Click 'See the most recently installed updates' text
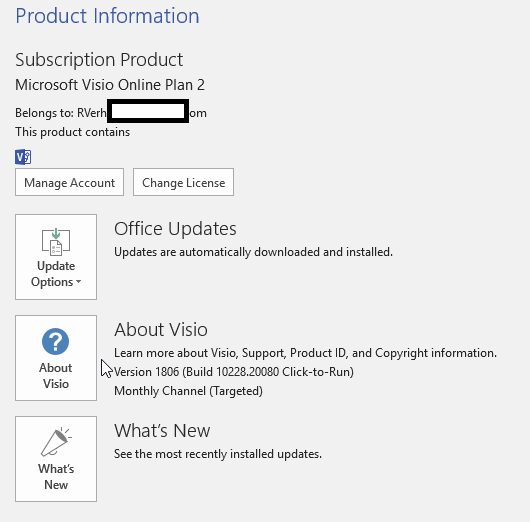The height and width of the screenshot is (522, 530). click(218, 454)
